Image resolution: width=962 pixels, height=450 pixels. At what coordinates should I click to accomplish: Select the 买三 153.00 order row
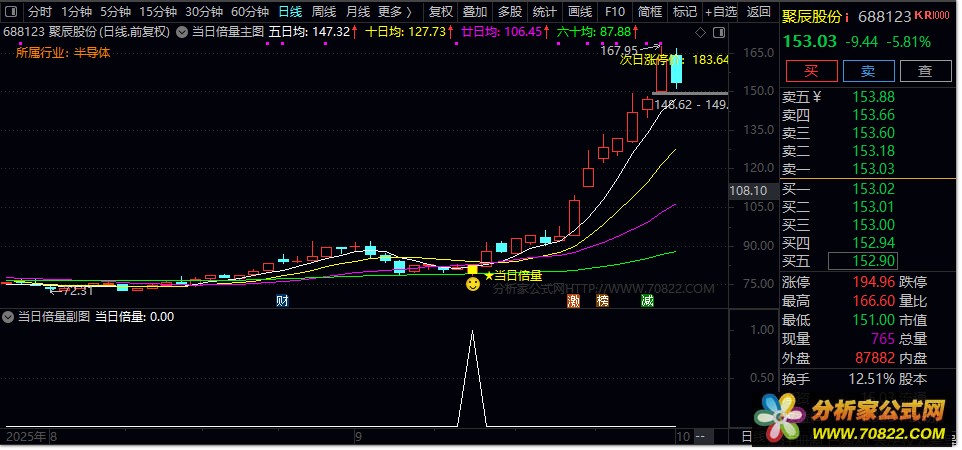coord(839,224)
